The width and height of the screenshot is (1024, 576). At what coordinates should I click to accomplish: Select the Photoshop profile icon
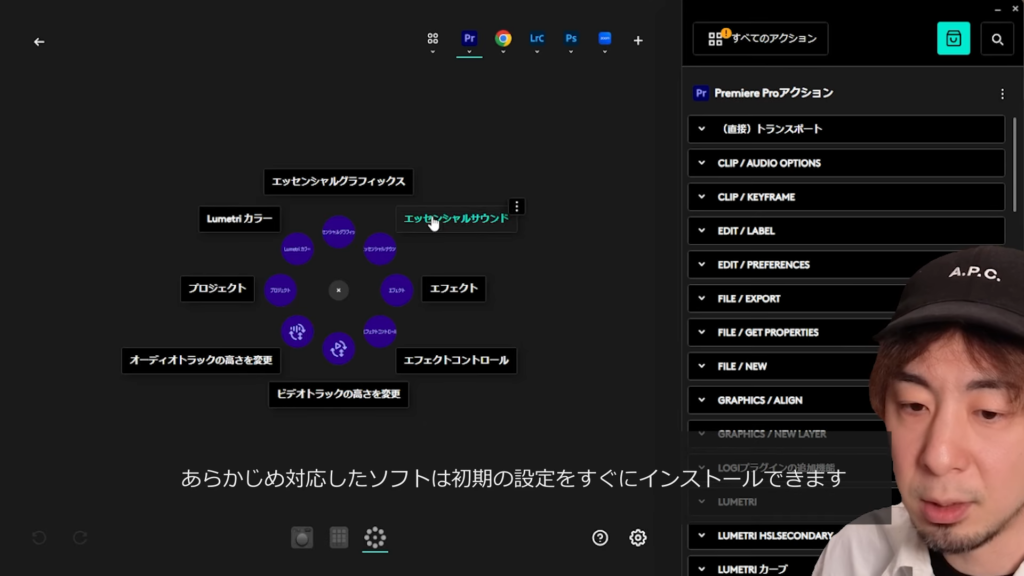[571, 39]
